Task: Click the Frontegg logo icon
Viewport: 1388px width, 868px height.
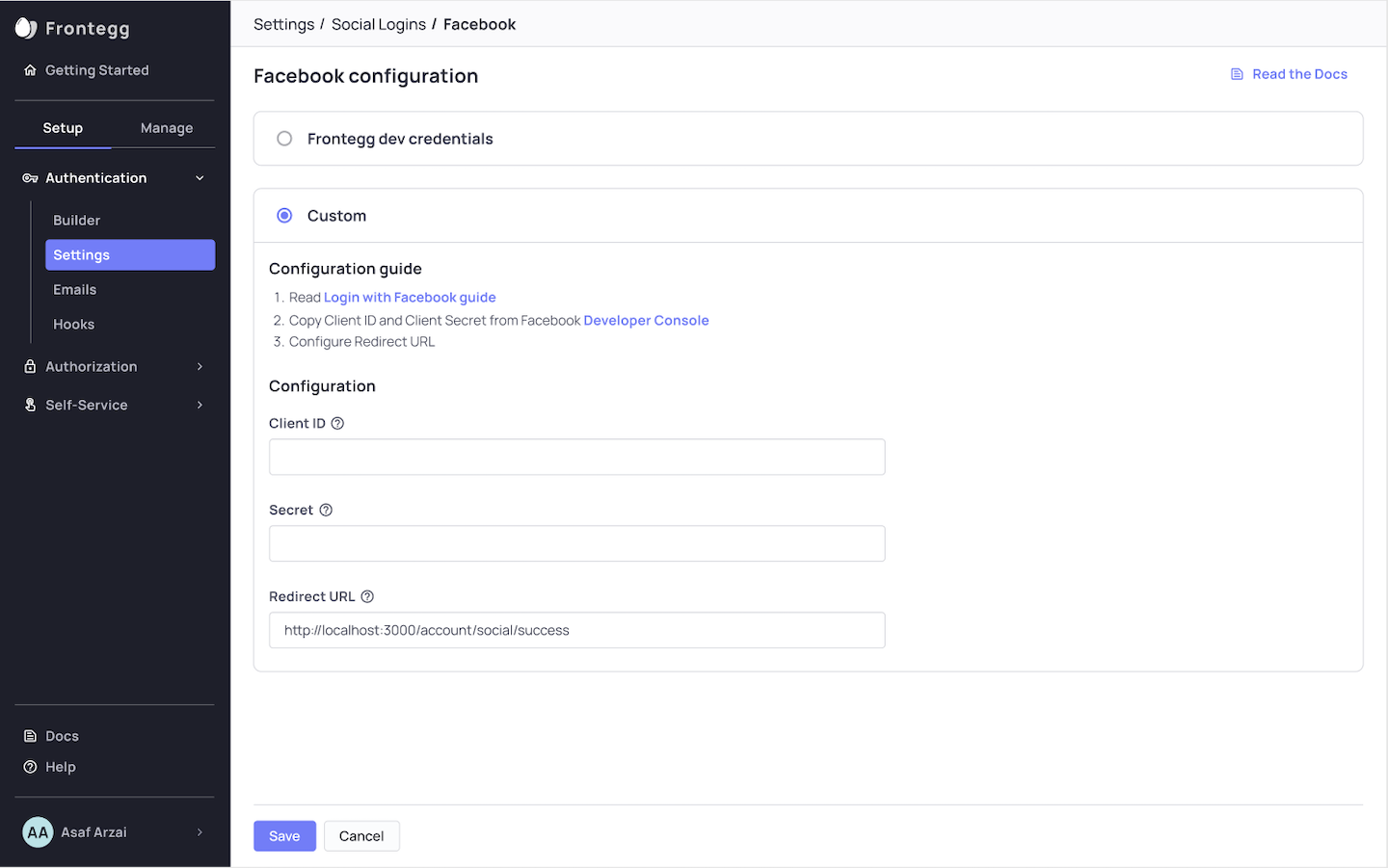Action: 26,28
